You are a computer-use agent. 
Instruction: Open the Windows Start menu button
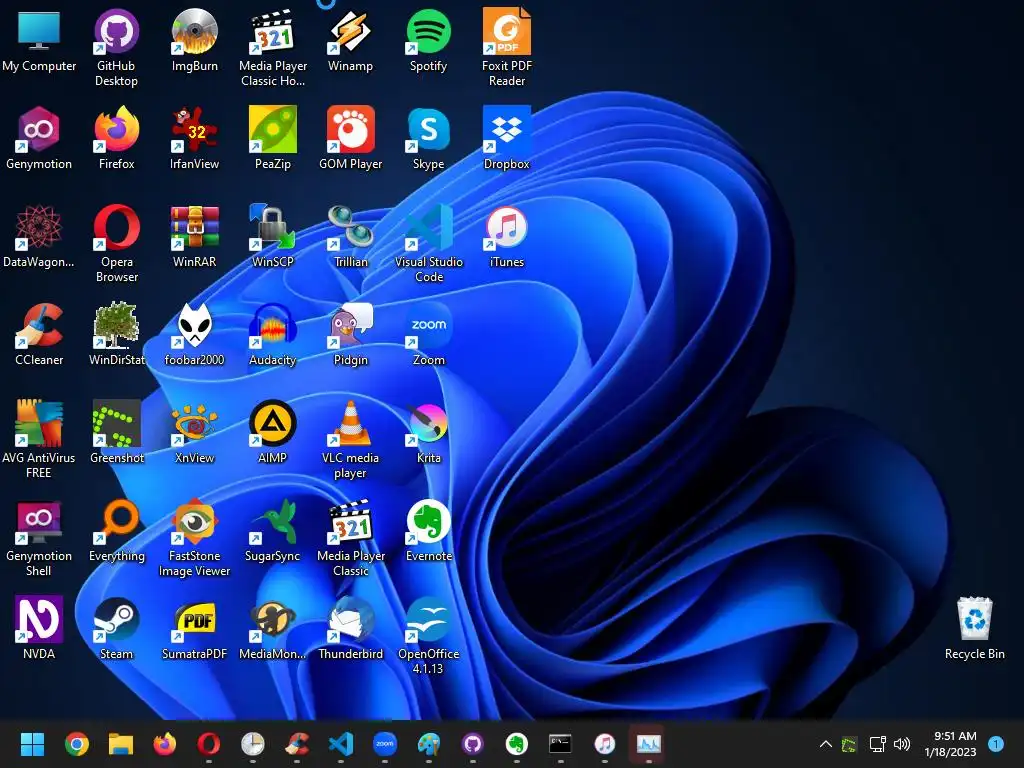32,743
